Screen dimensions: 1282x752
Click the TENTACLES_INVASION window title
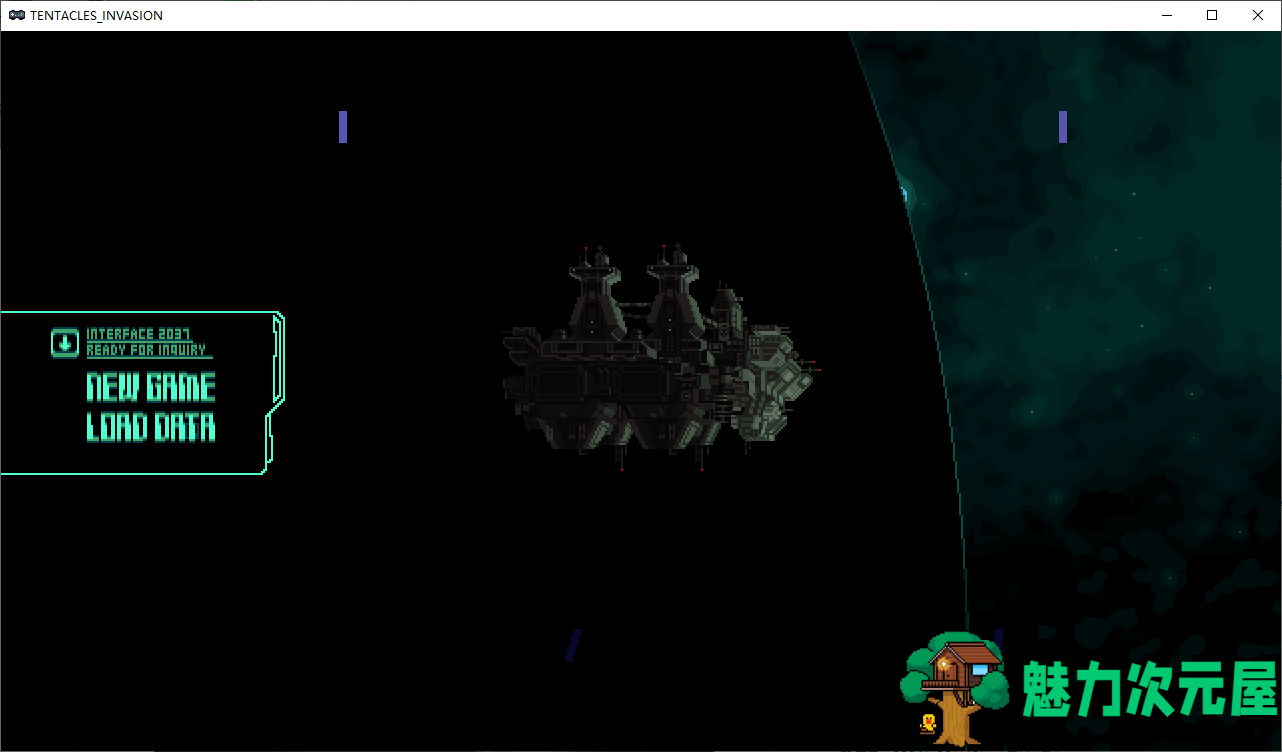point(97,15)
